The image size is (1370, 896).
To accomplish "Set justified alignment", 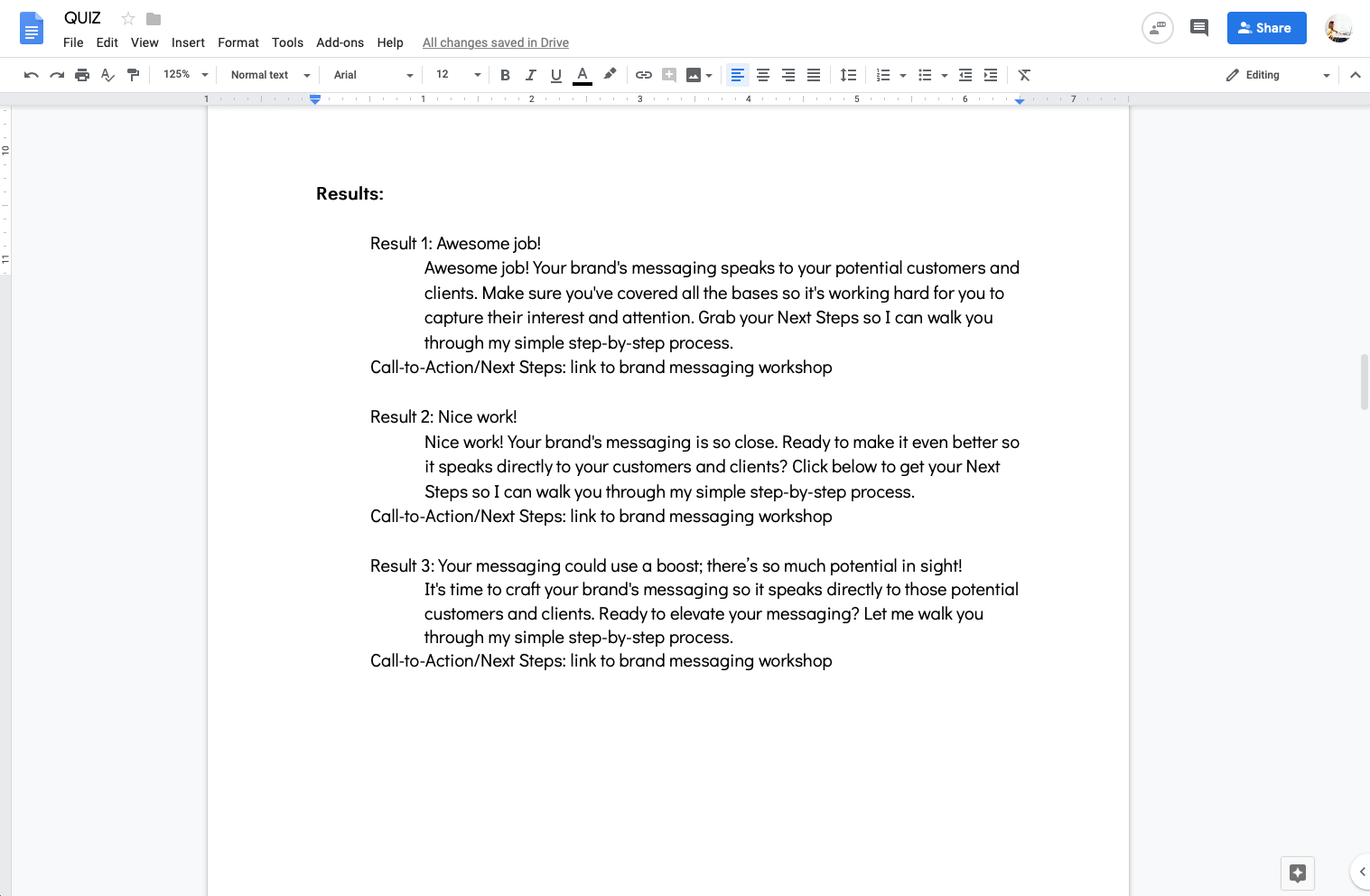I will 814,75.
